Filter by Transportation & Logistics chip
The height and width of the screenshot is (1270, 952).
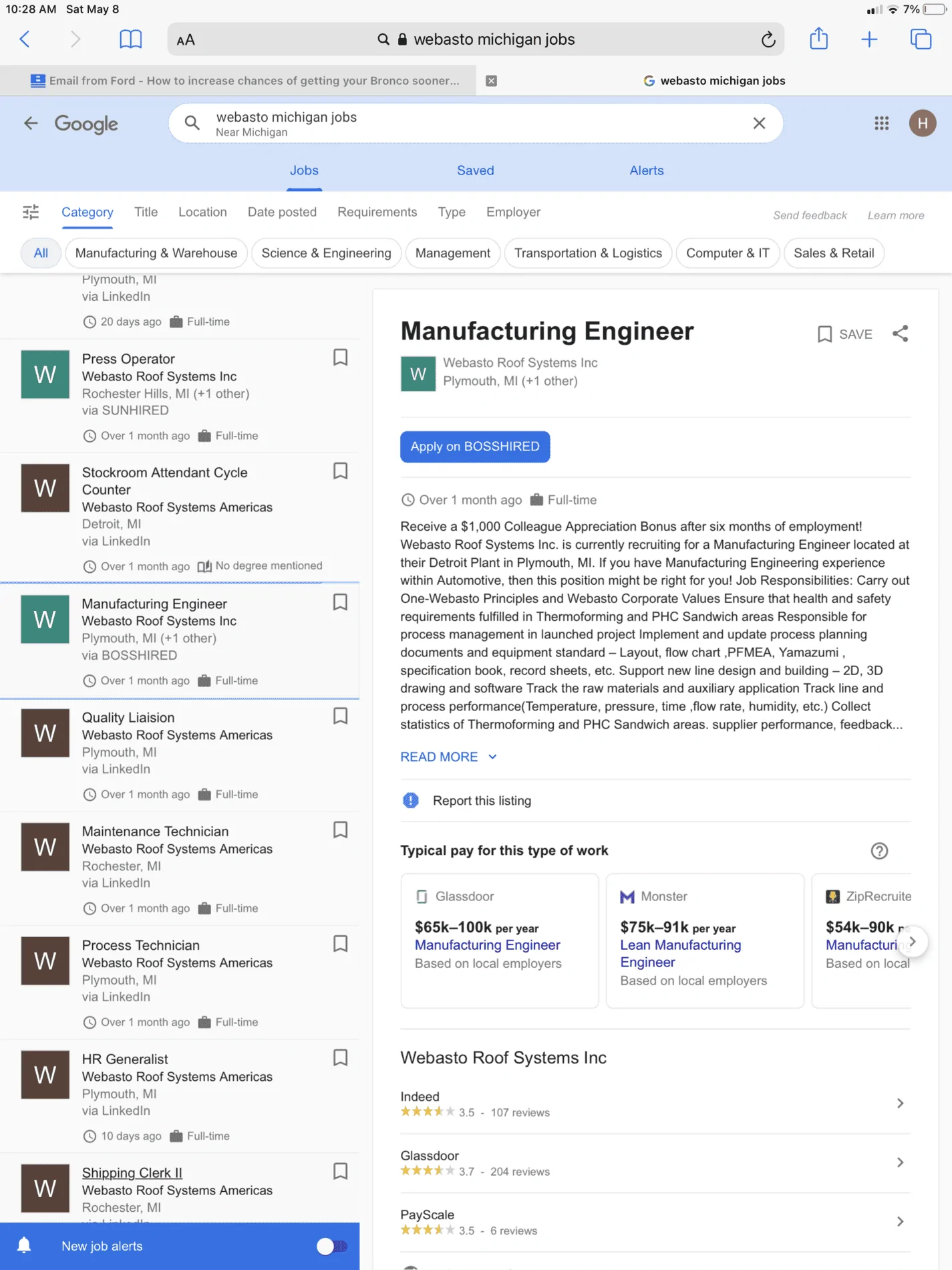(x=588, y=253)
